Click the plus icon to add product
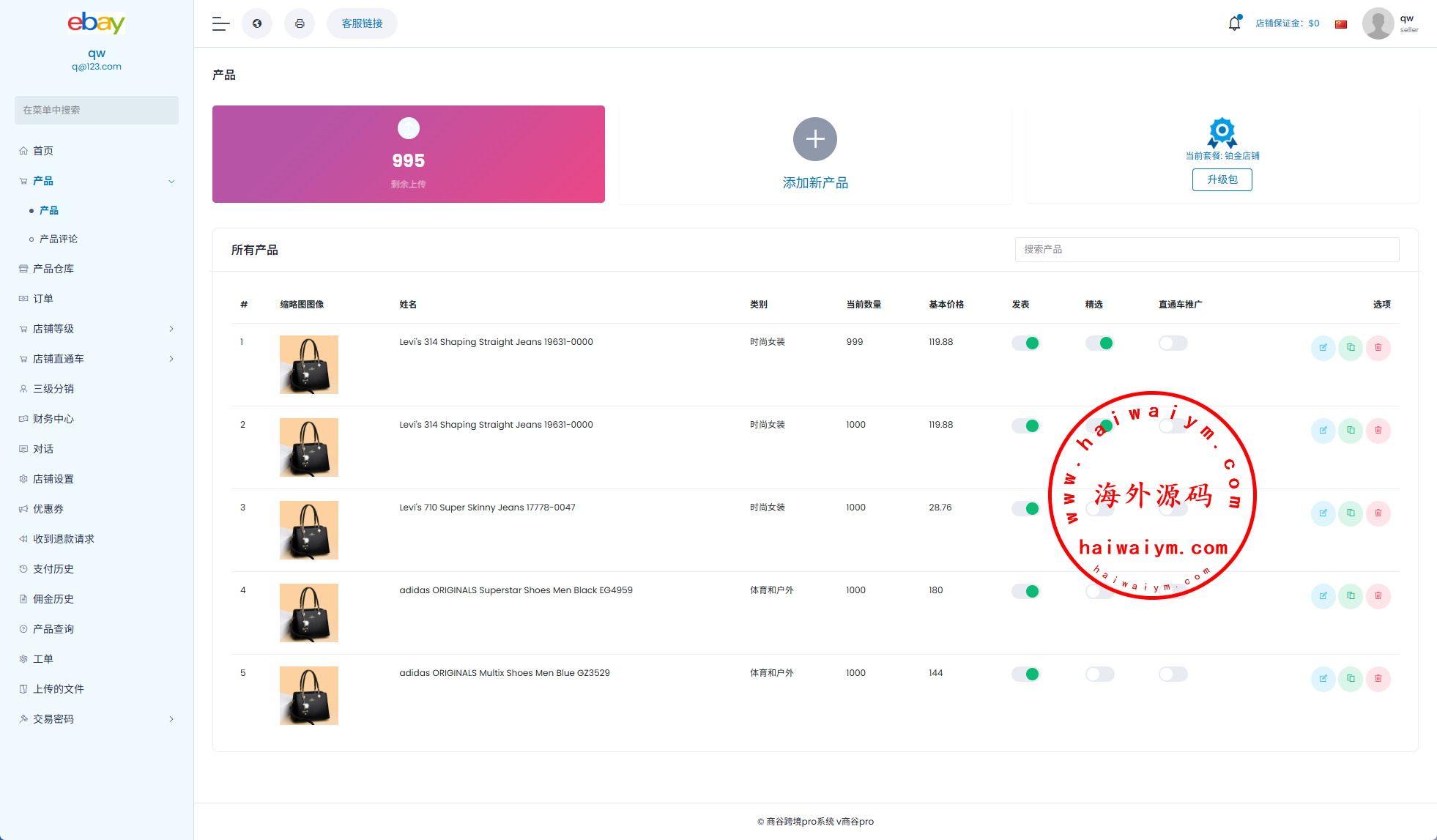1437x840 pixels. [x=814, y=139]
